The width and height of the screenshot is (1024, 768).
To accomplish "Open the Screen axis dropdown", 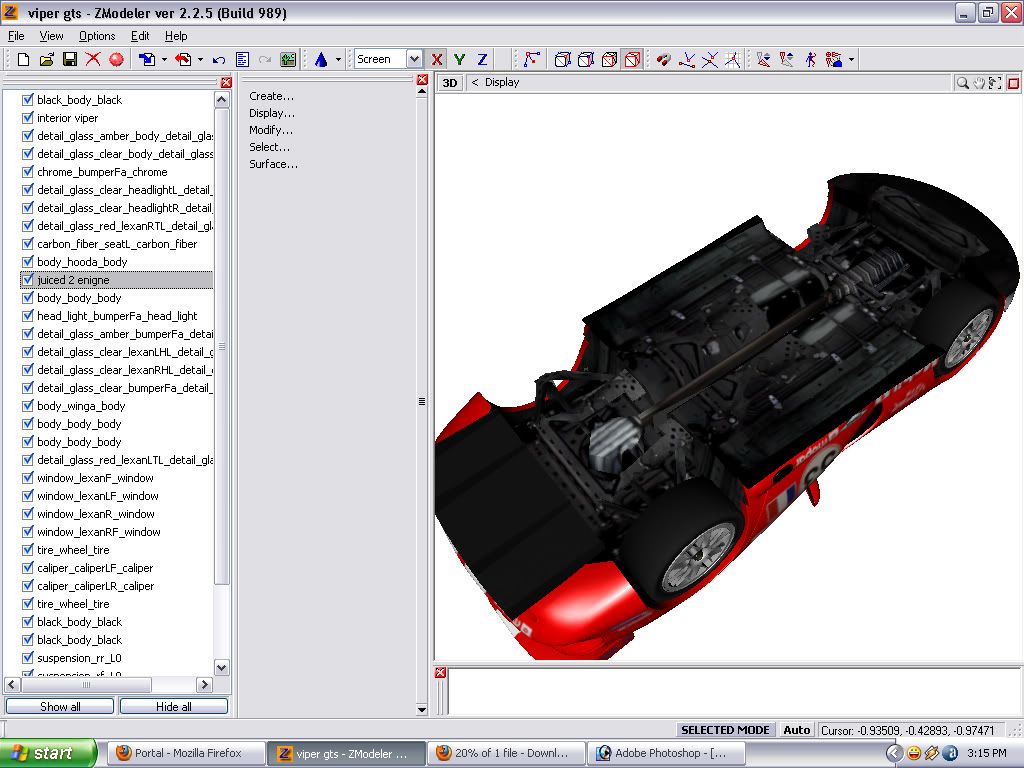I will click(414, 60).
